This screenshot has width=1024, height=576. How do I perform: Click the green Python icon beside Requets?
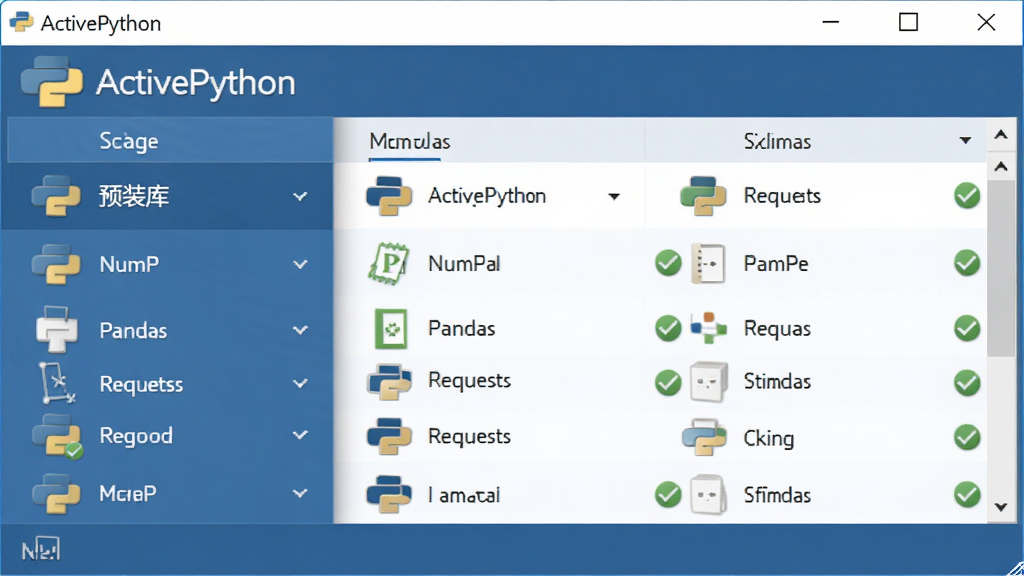(703, 196)
